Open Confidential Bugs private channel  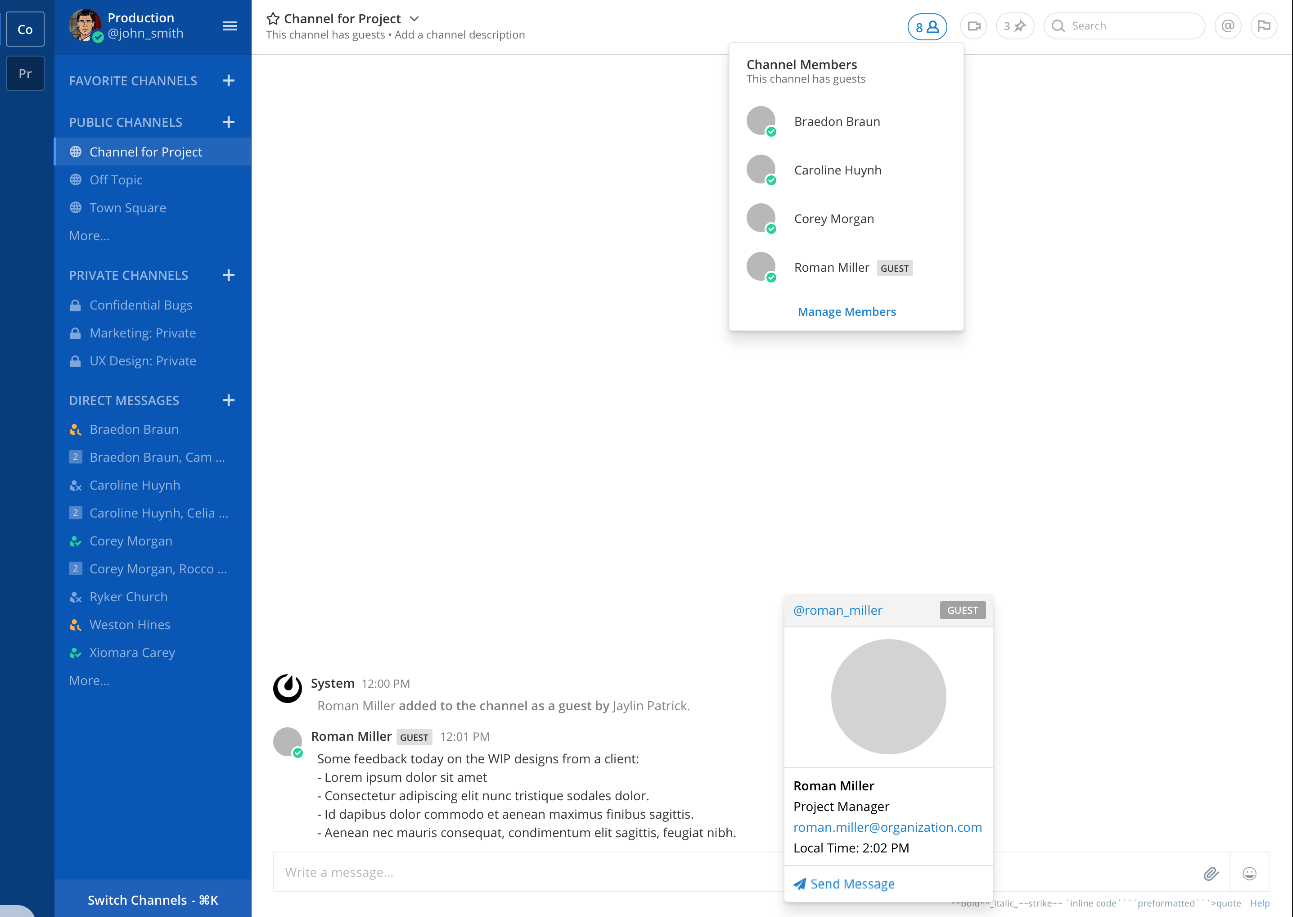coord(140,305)
